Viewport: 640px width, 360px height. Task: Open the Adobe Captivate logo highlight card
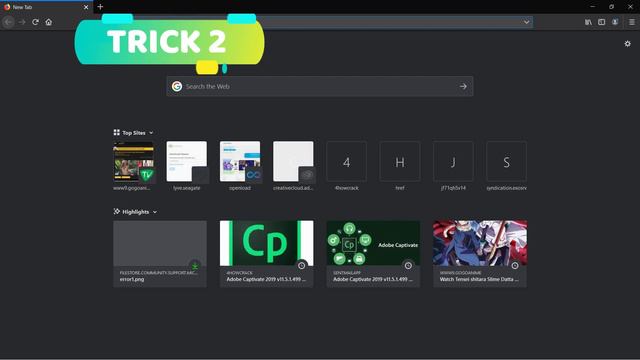(x=373, y=254)
